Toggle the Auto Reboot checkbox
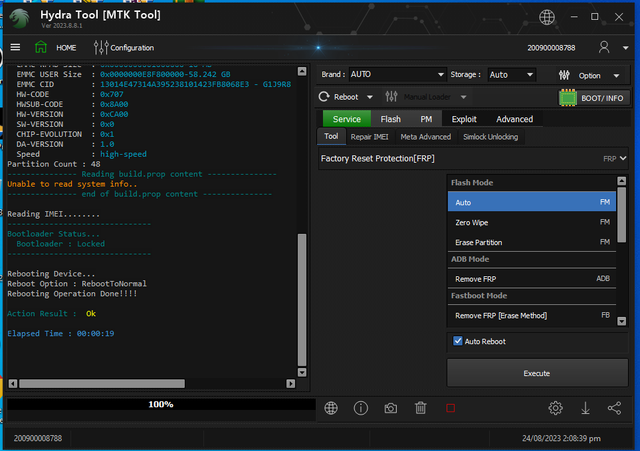640x451 pixels. tap(458, 341)
